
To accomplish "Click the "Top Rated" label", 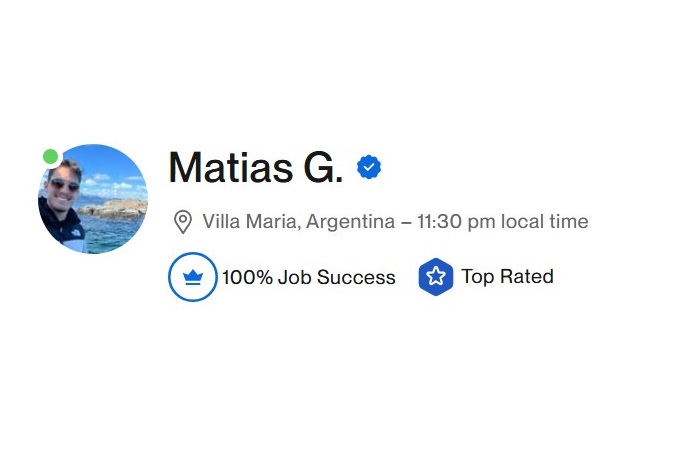I will [x=507, y=277].
